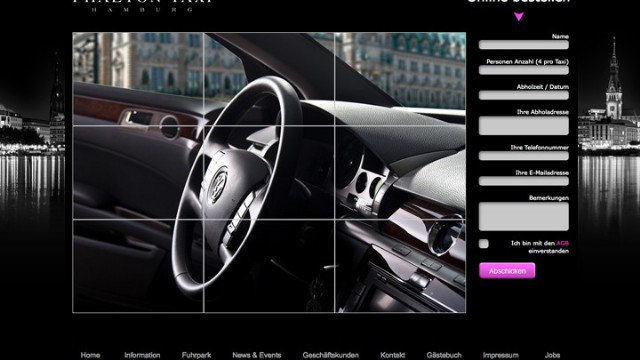Select the Ihre Abholadresse text box
Screen dimensions: 640x360
pyautogui.click(x=524, y=126)
